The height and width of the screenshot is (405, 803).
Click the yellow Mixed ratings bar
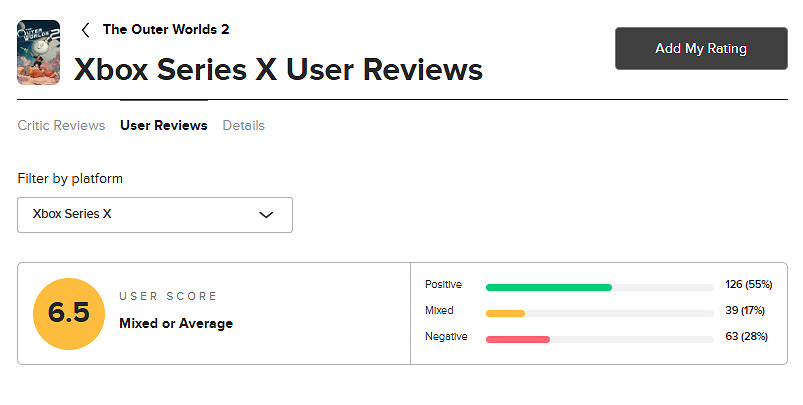[x=505, y=313]
